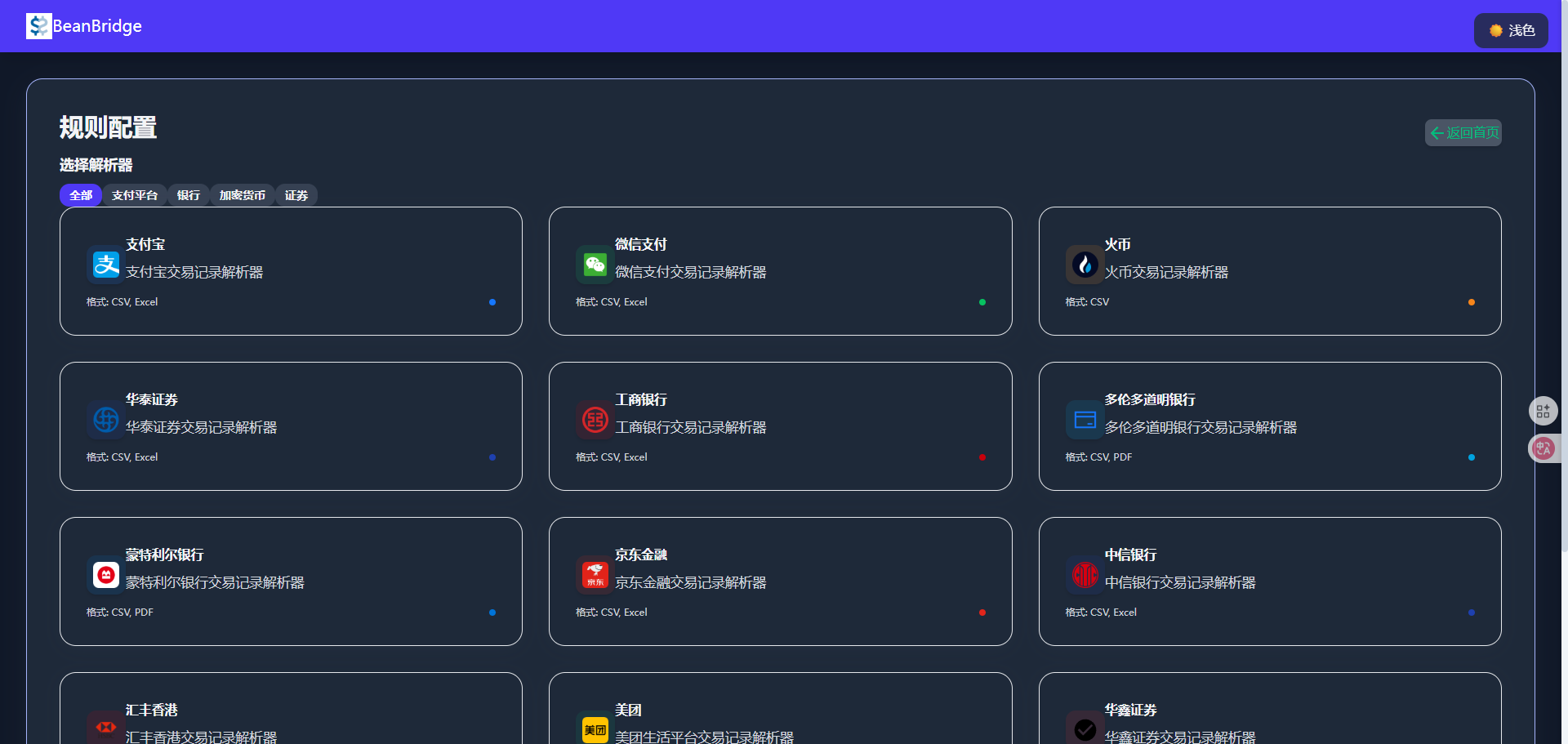The width and height of the screenshot is (1568, 744).
Task: Click 格式: CSV, PDF on 多伦多道明银行 card
Action: click(x=1098, y=457)
